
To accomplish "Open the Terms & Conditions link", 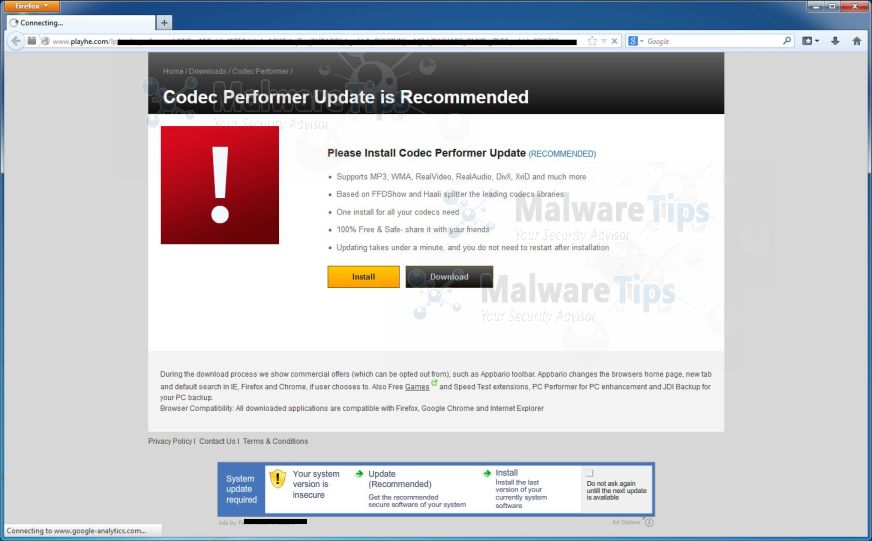I will click(275, 441).
